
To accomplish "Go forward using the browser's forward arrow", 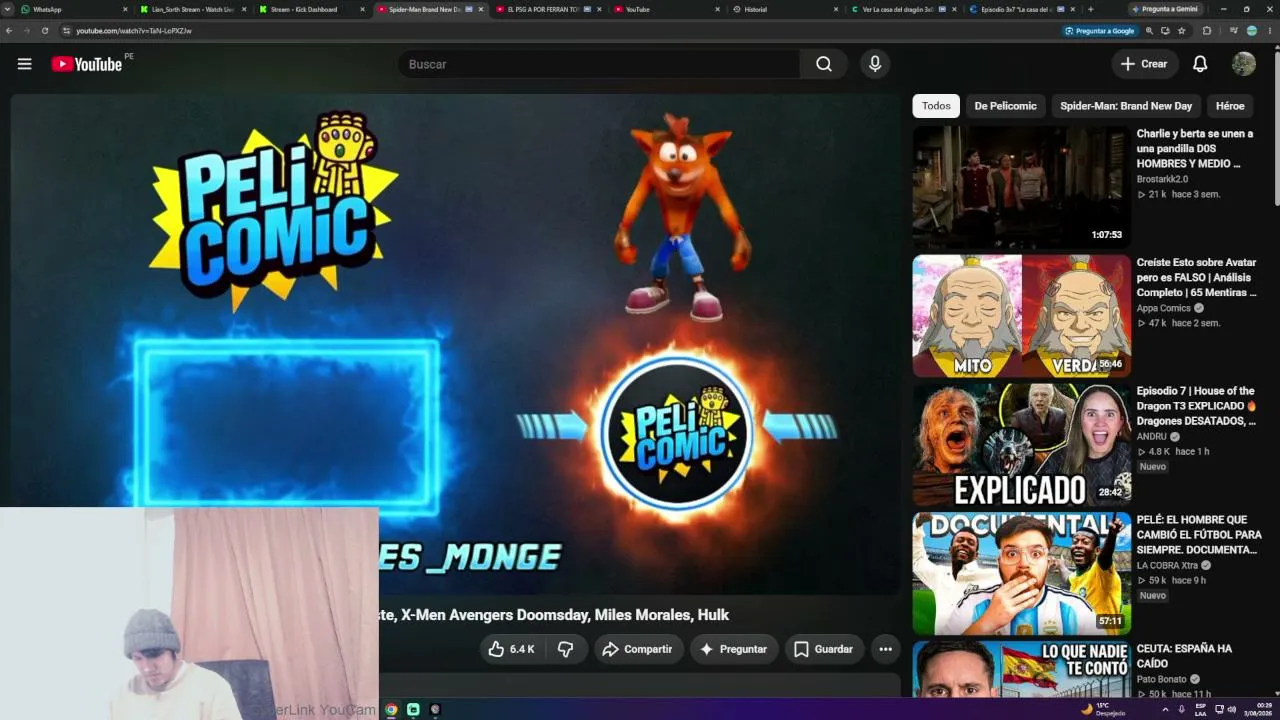I will click(x=27, y=31).
